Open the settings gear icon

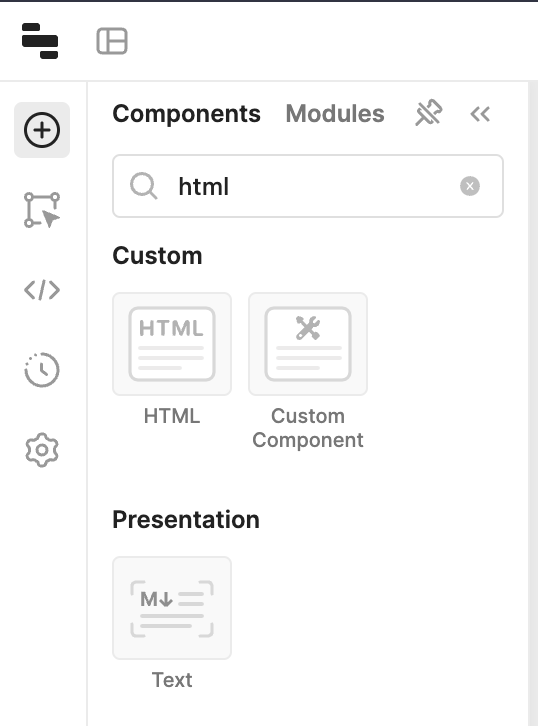coord(42,450)
